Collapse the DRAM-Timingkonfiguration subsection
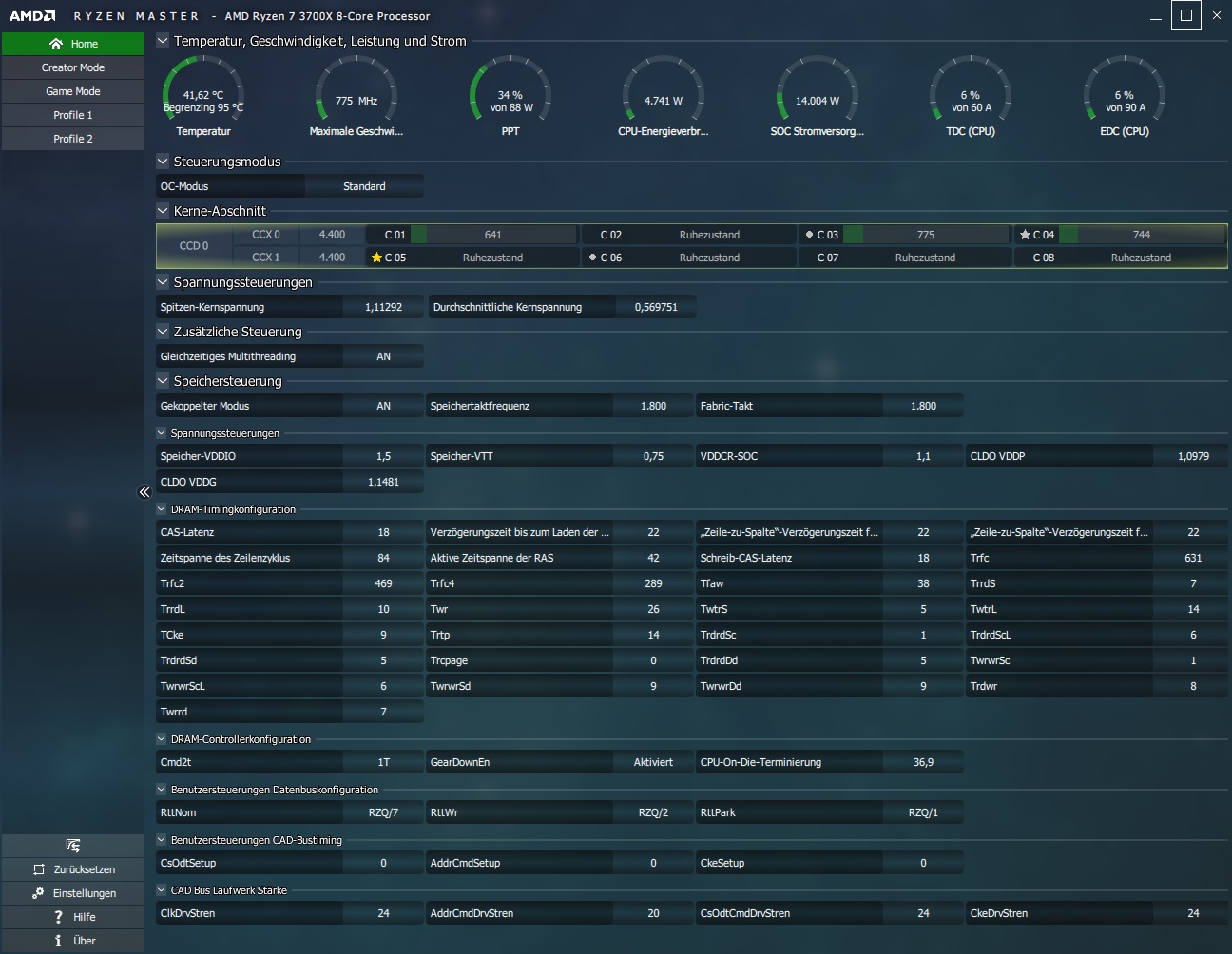The height and width of the screenshot is (954, 1232). [x=162, y=509]
